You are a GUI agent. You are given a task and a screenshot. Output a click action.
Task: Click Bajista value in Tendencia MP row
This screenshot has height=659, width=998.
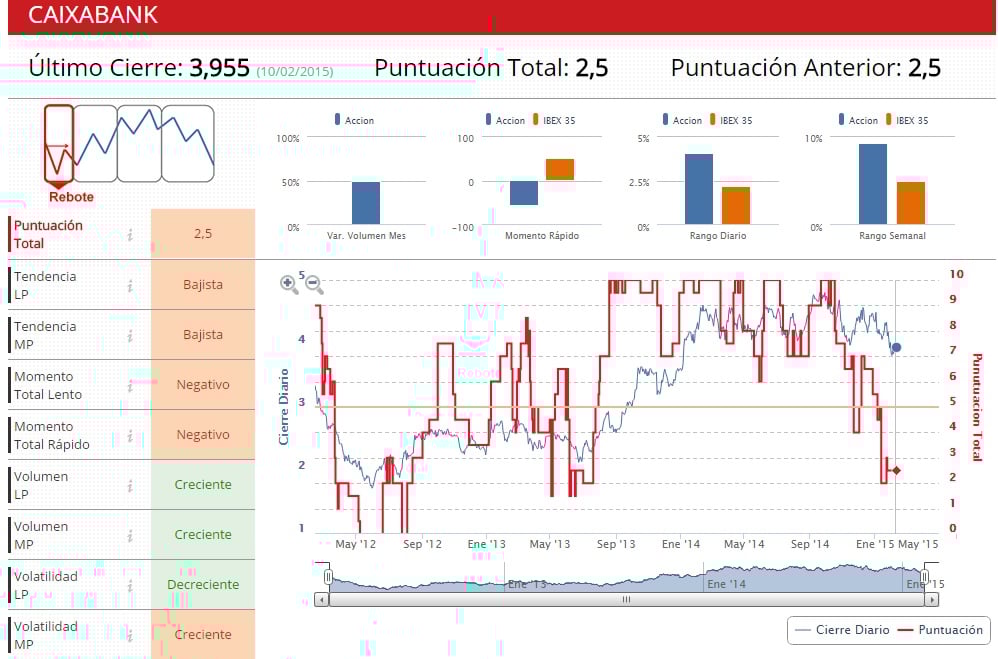click(203, 334)
